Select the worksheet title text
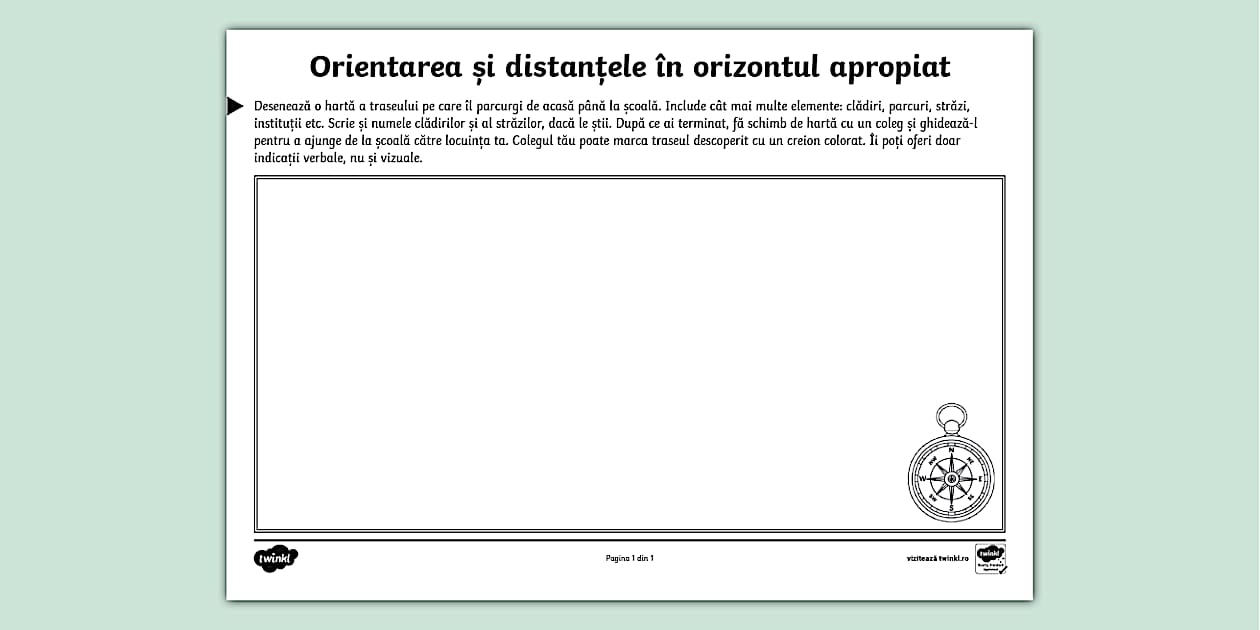The height and width of the screenshot is (630, 1260). (630, 67)
